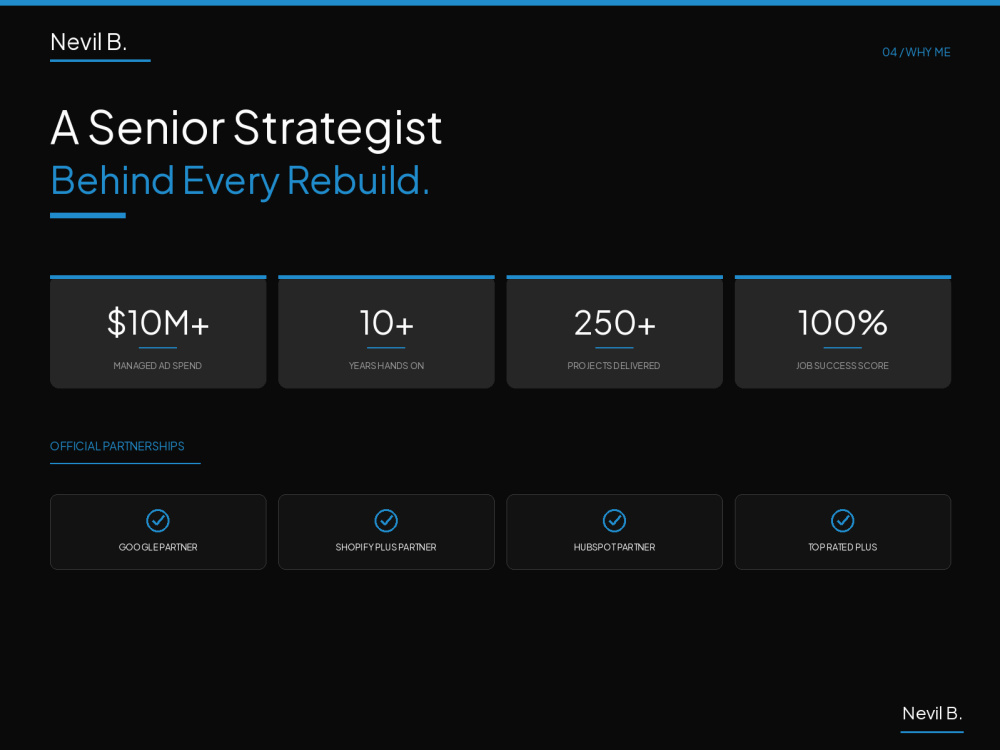Click the HUBSPOT PARTNER label

click(x=614, y=547)
